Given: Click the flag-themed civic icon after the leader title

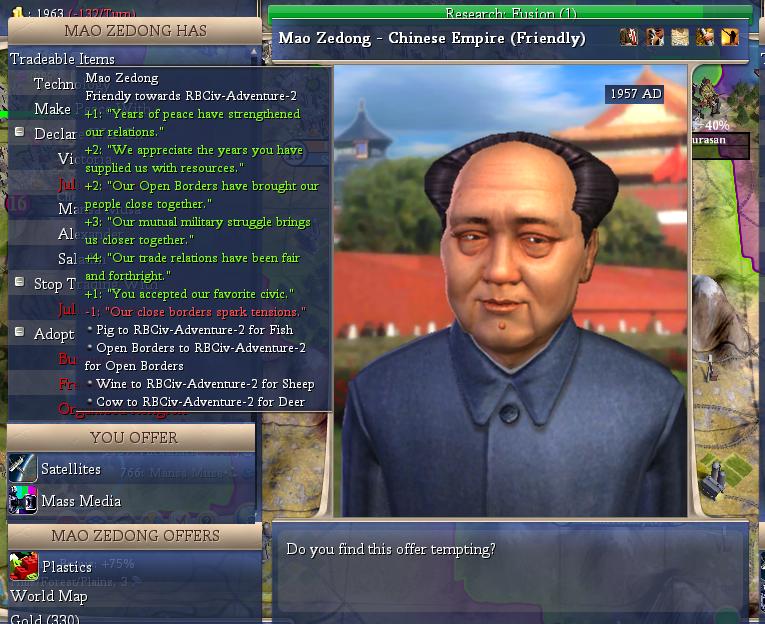Looking at the screenshot, I should 628,37.
